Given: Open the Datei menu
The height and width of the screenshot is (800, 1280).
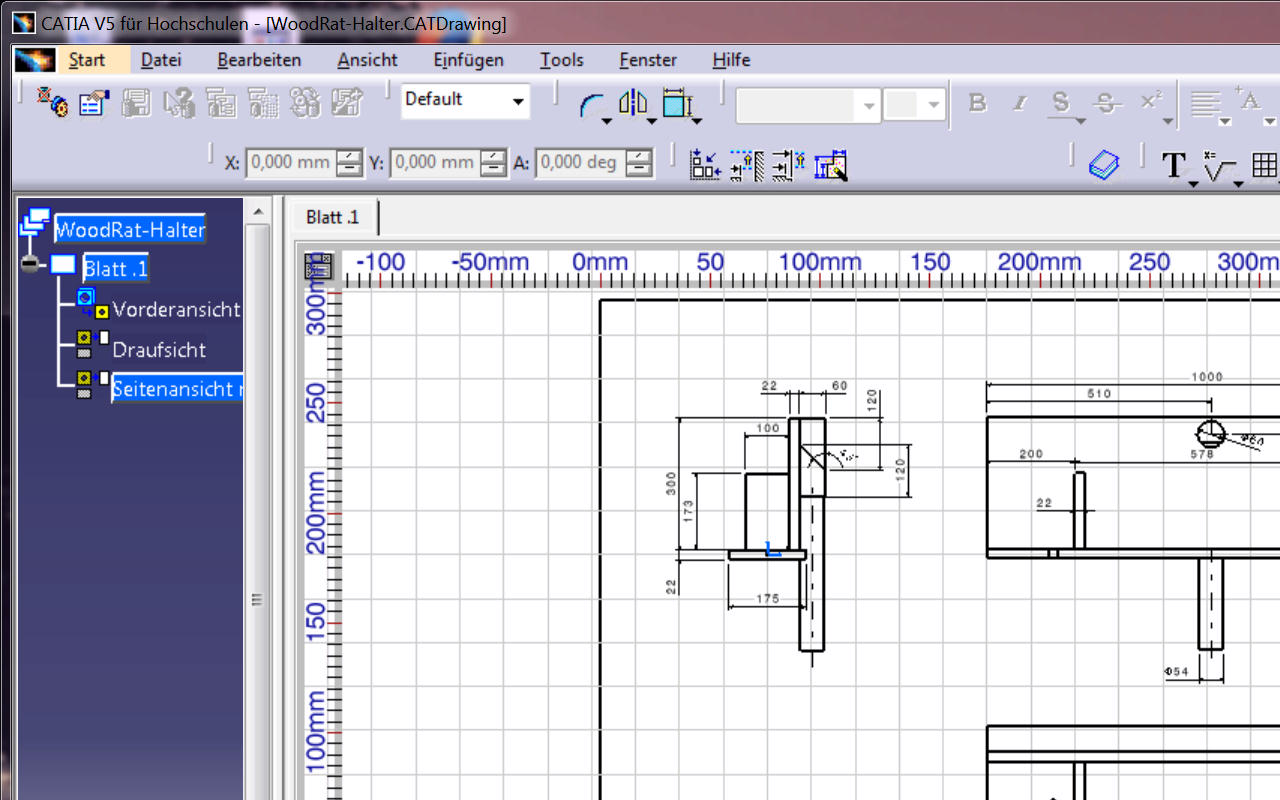Looking at the screenshot, I should point(161,60).
